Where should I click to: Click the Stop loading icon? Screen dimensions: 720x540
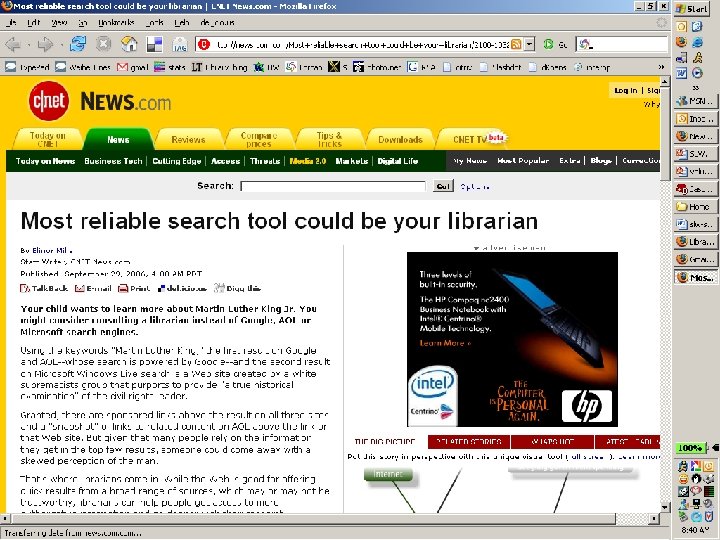pos(104,44)
